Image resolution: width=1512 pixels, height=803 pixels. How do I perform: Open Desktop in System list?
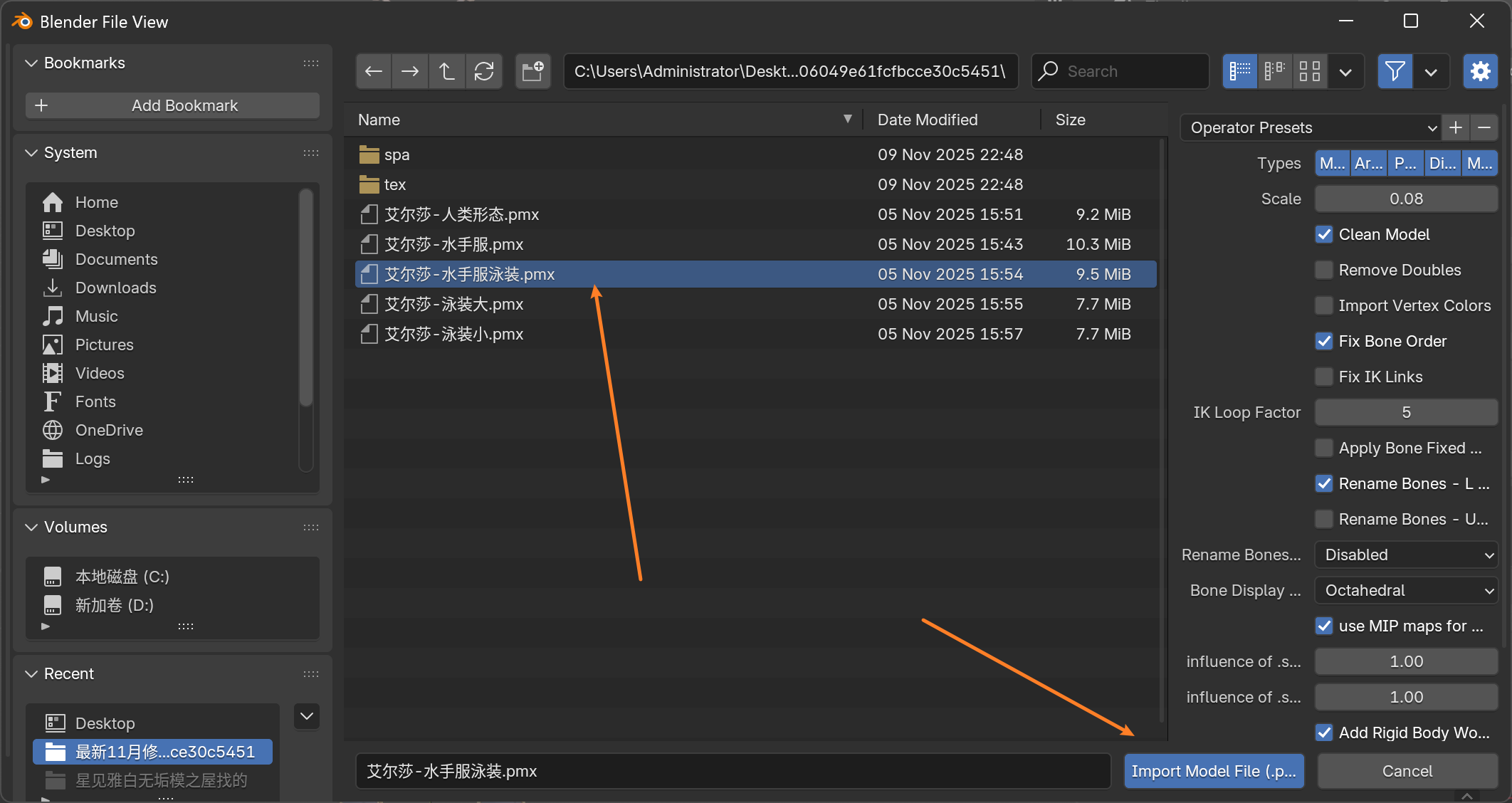105,231
